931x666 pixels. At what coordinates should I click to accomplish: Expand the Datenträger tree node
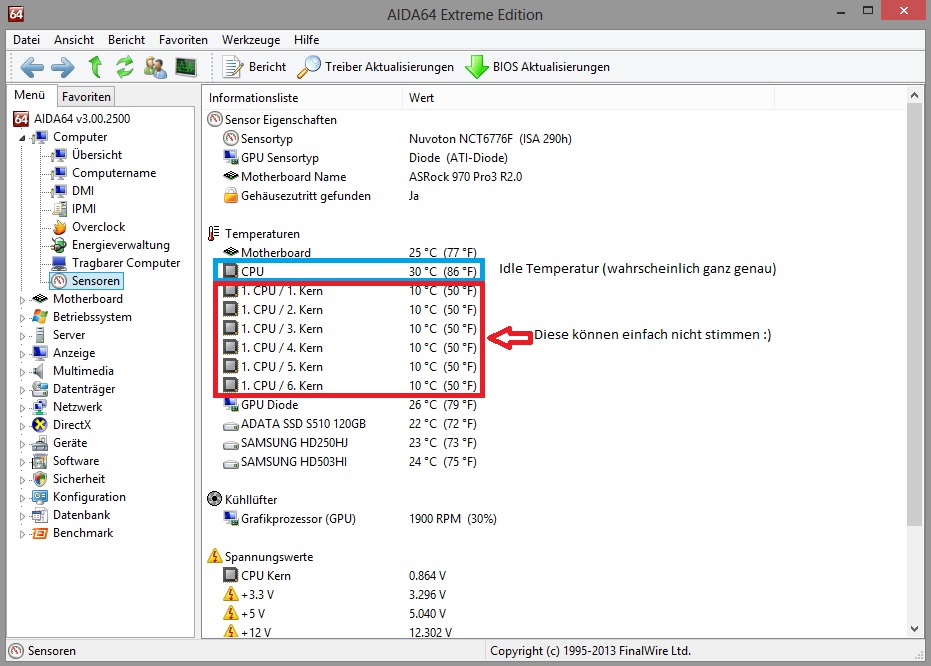coord(23,390)
